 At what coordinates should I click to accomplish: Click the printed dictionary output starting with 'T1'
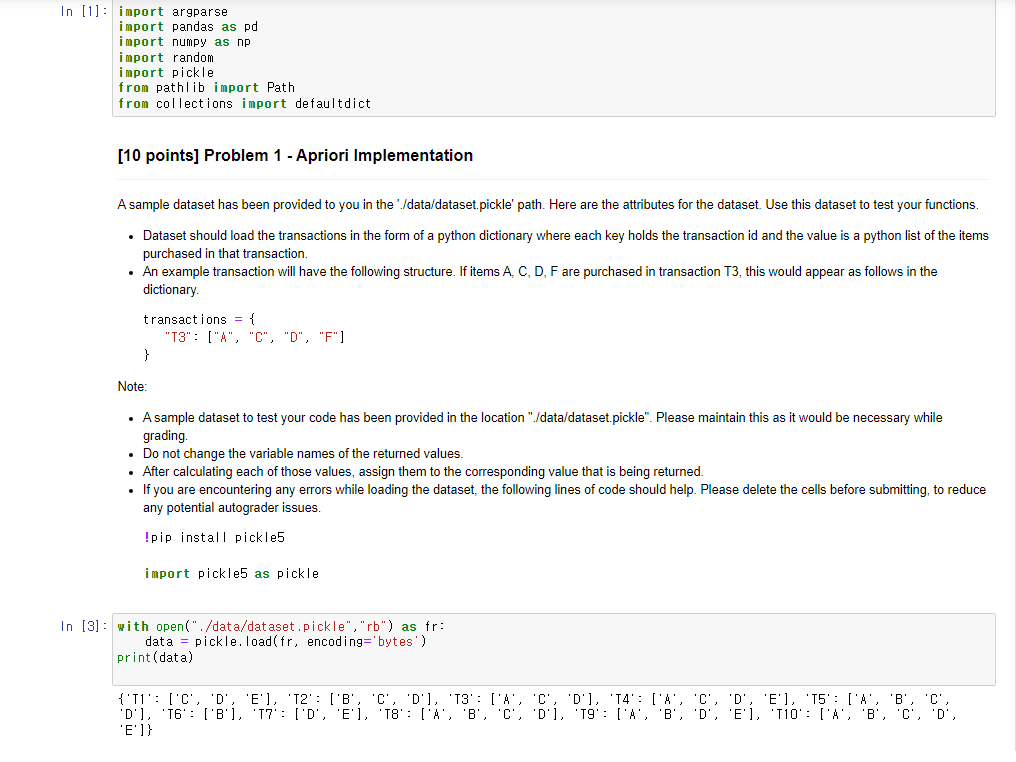click(538, 715)
